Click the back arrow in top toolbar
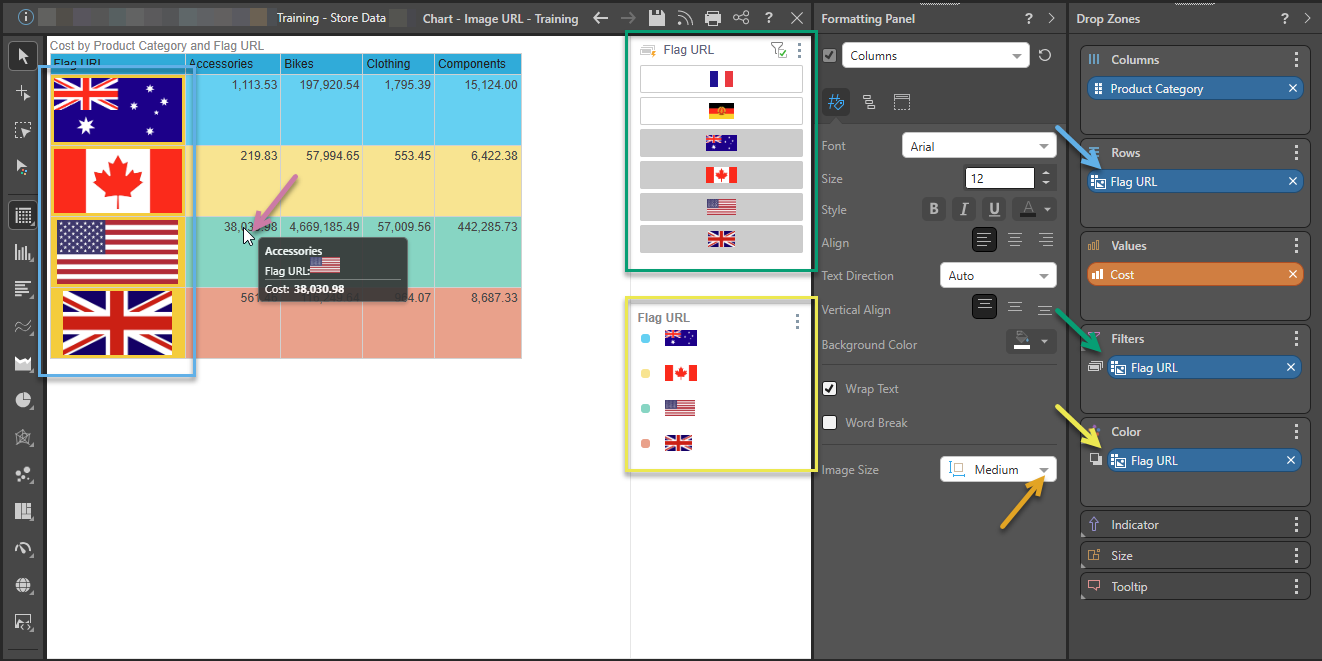The image size is (1322, 661). [x=600, y=18]
